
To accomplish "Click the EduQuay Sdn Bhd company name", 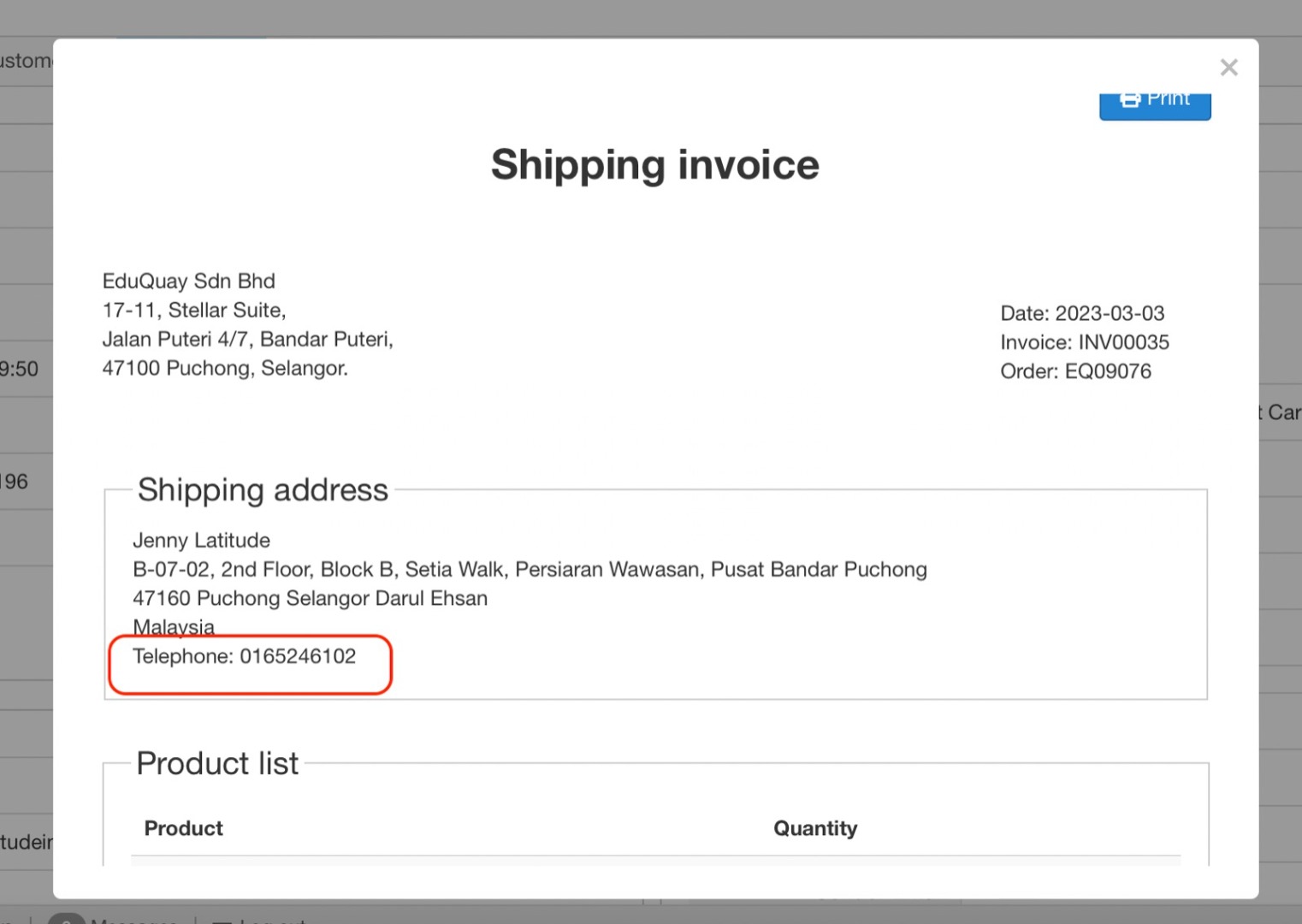I will click(188, 281).
